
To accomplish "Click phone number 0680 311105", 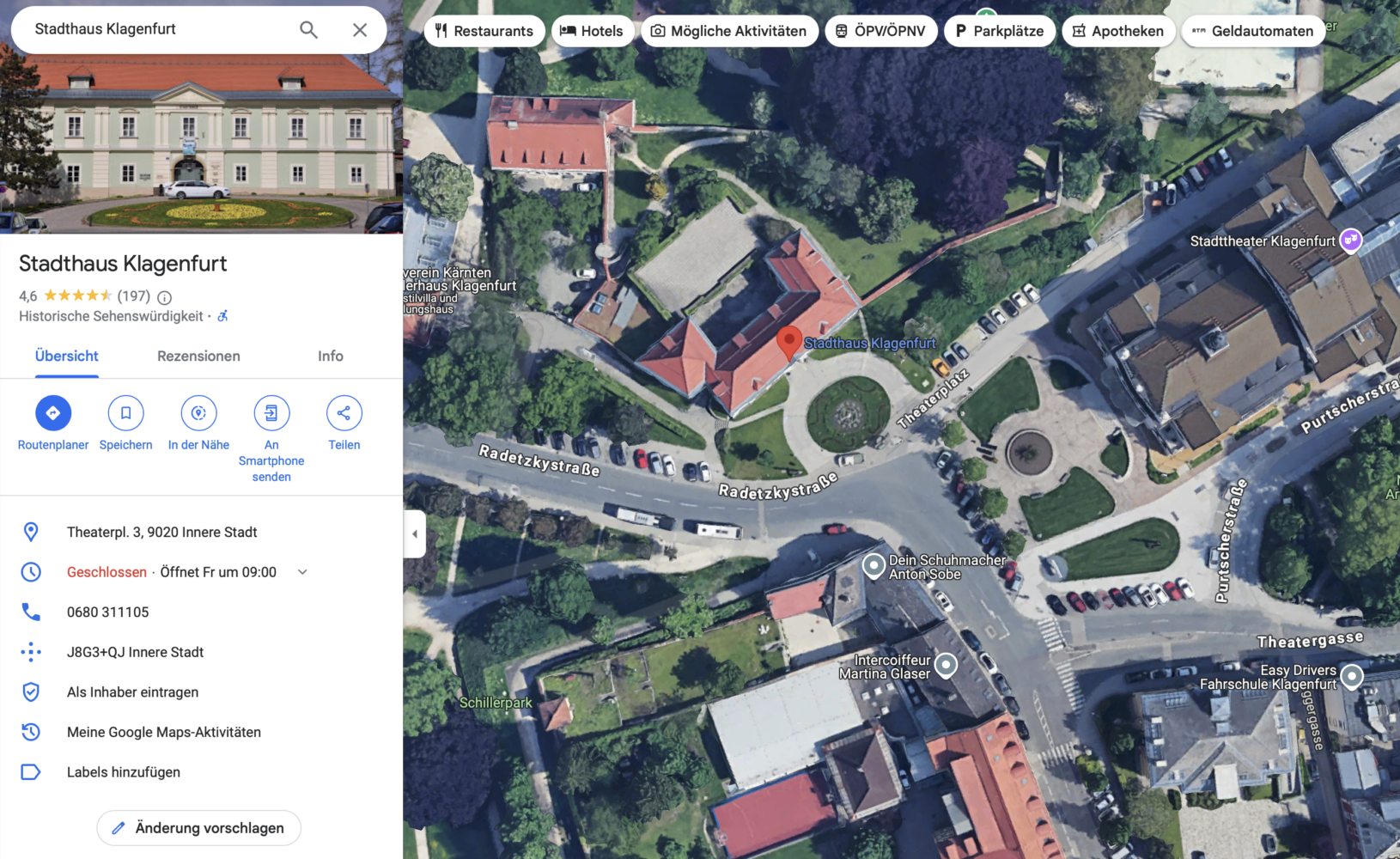I will [x=108, y=612].
